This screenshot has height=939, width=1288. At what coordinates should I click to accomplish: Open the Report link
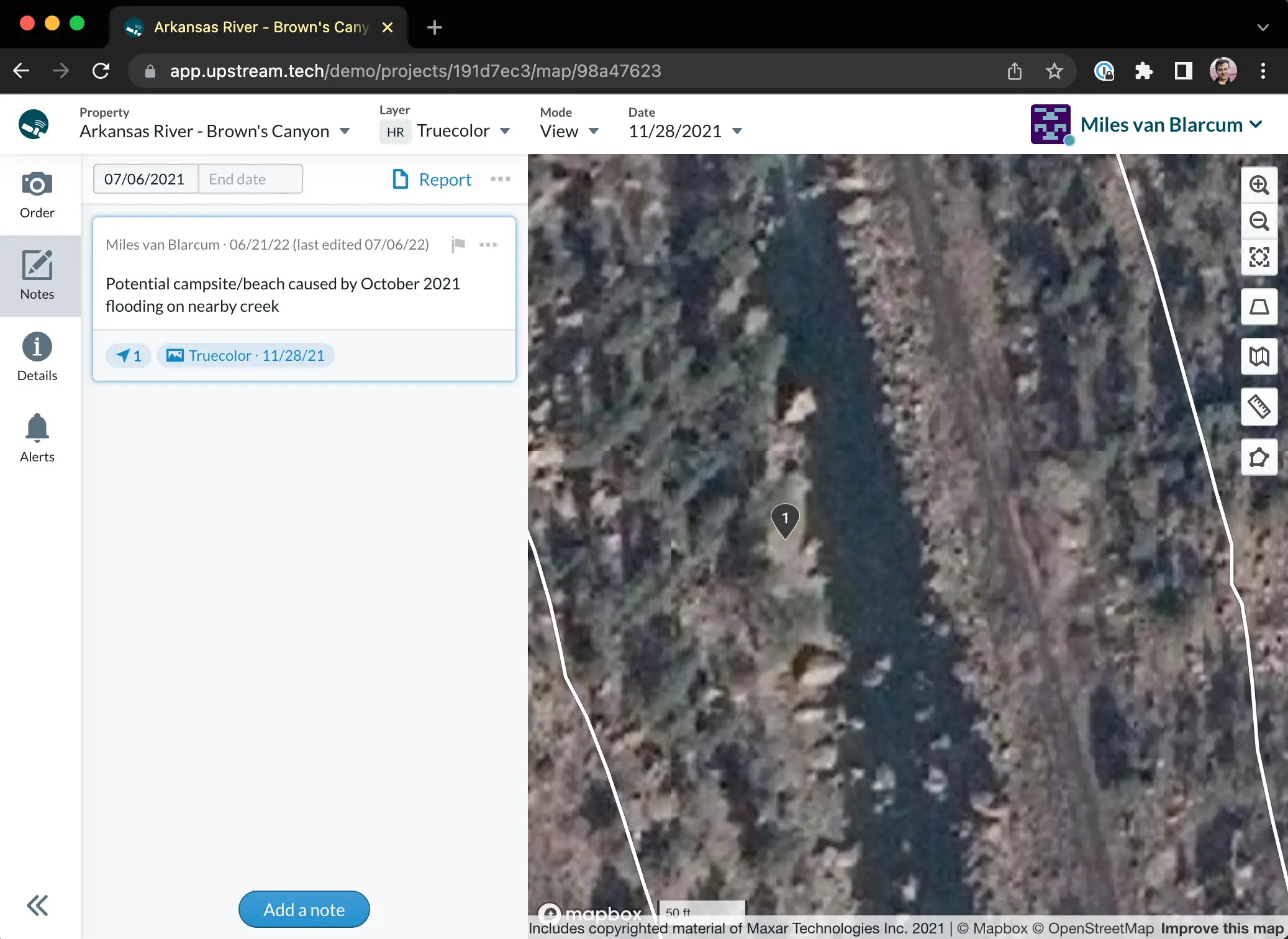coord(432,179)
